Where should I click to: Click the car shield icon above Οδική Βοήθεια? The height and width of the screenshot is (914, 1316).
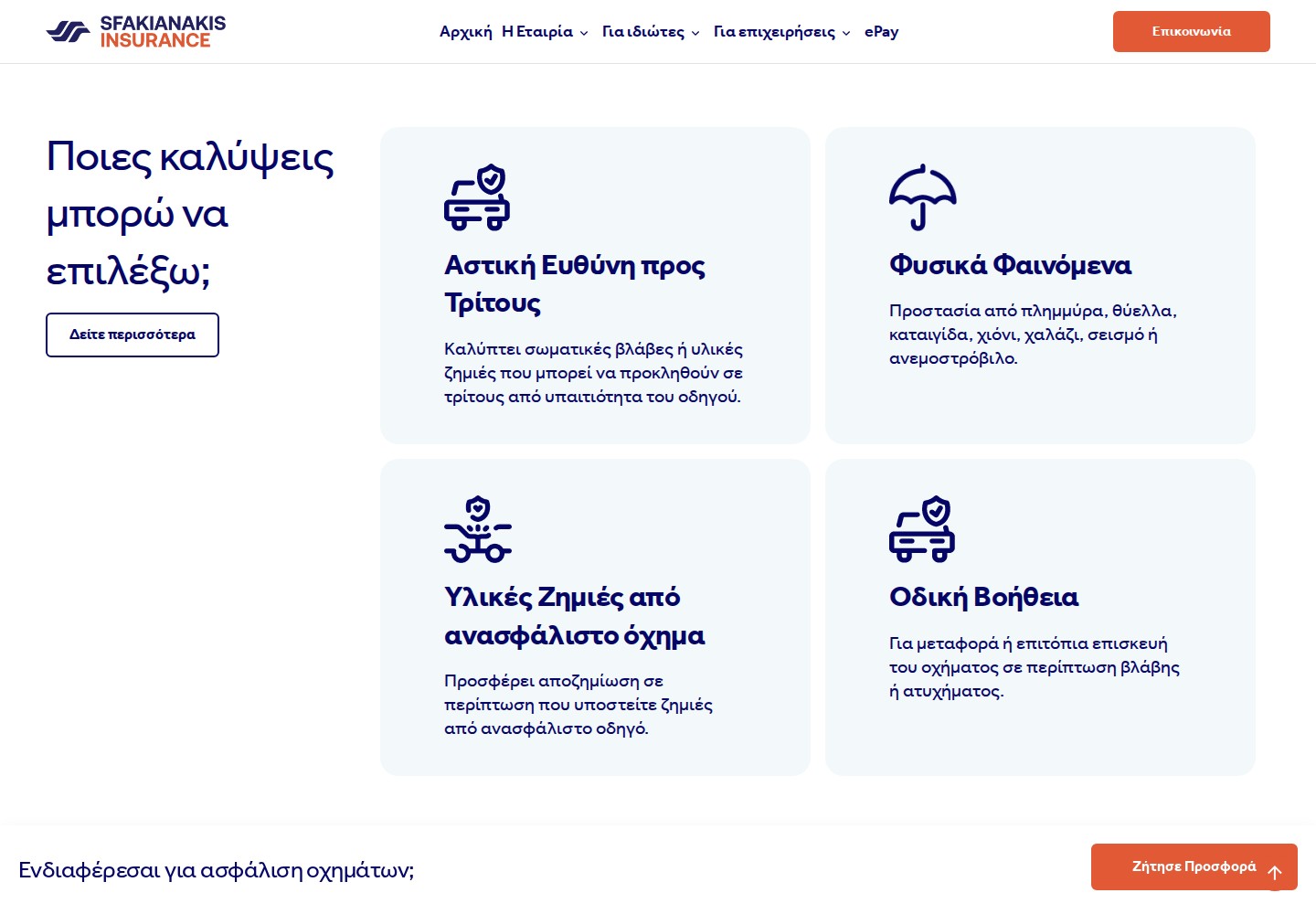(x=922, y=529)
